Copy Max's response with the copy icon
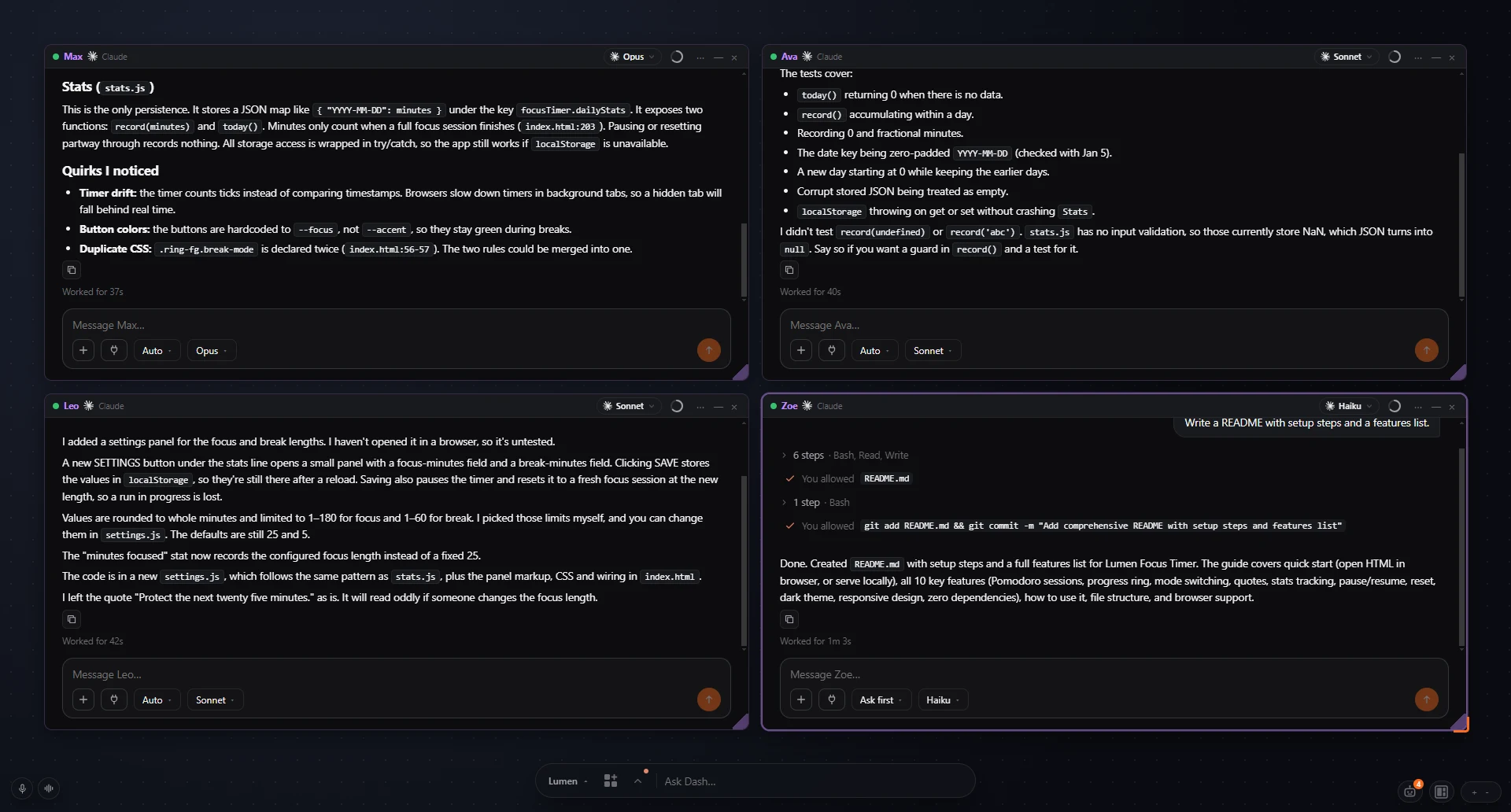Image resolution: width=1511 pixels, height=812 pixels. point(72,270)
